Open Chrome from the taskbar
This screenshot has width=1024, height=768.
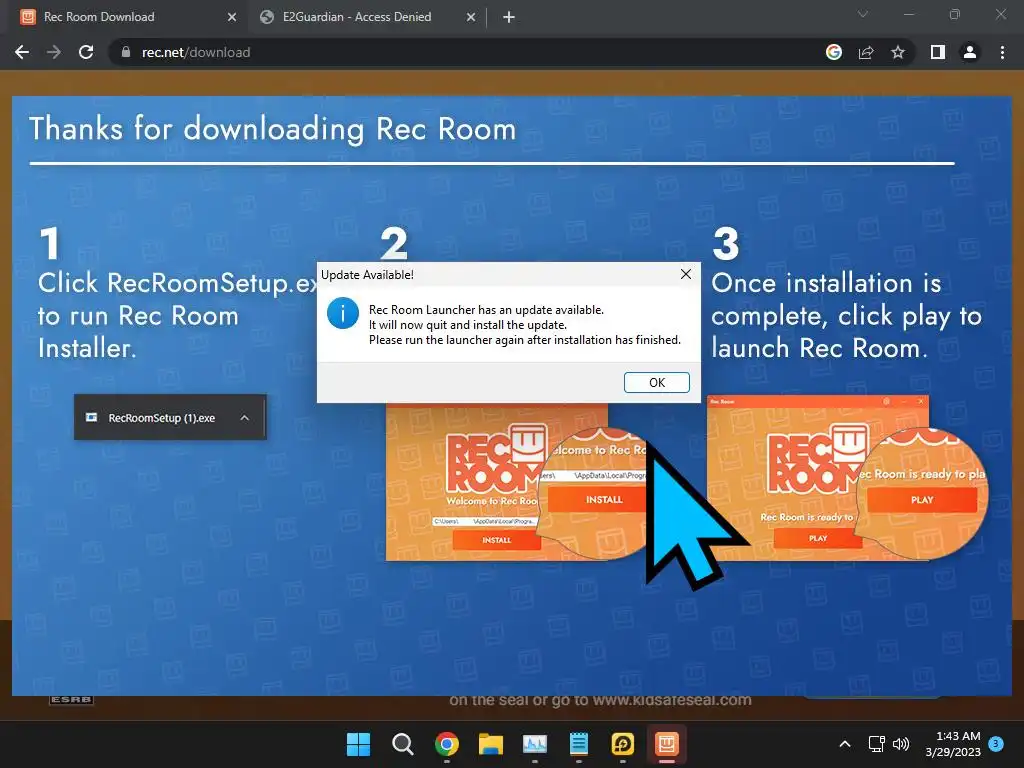click(x=447, y=744)
